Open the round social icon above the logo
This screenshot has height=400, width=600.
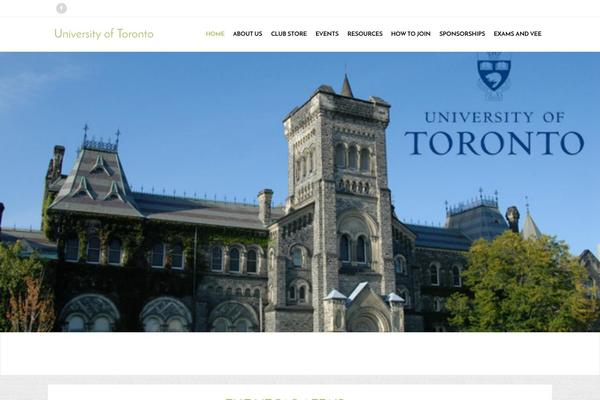pos(61,8)
